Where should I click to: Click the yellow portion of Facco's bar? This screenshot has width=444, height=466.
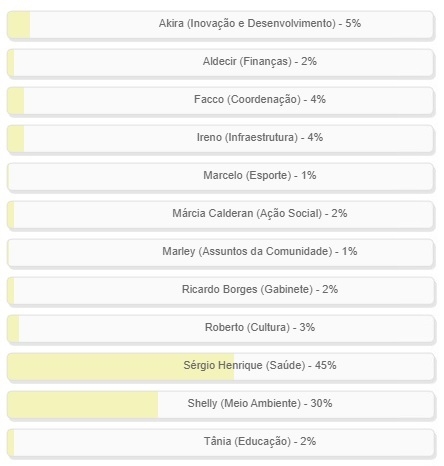(16, 101)
